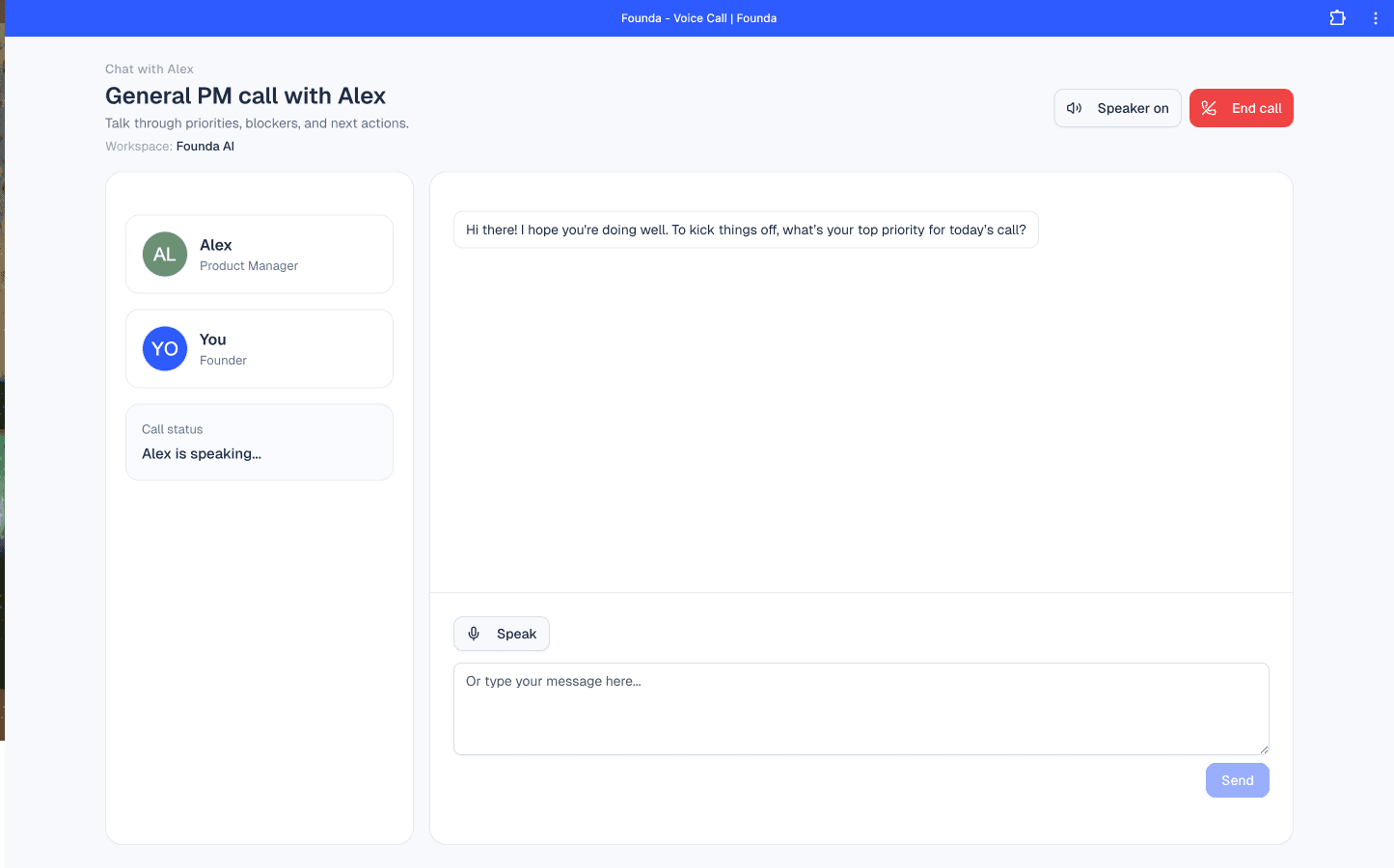The height and width of the screenshot is (868, 1394).
Task: Open the browser extensions puzzle icon
Action: pos(1337,17)
